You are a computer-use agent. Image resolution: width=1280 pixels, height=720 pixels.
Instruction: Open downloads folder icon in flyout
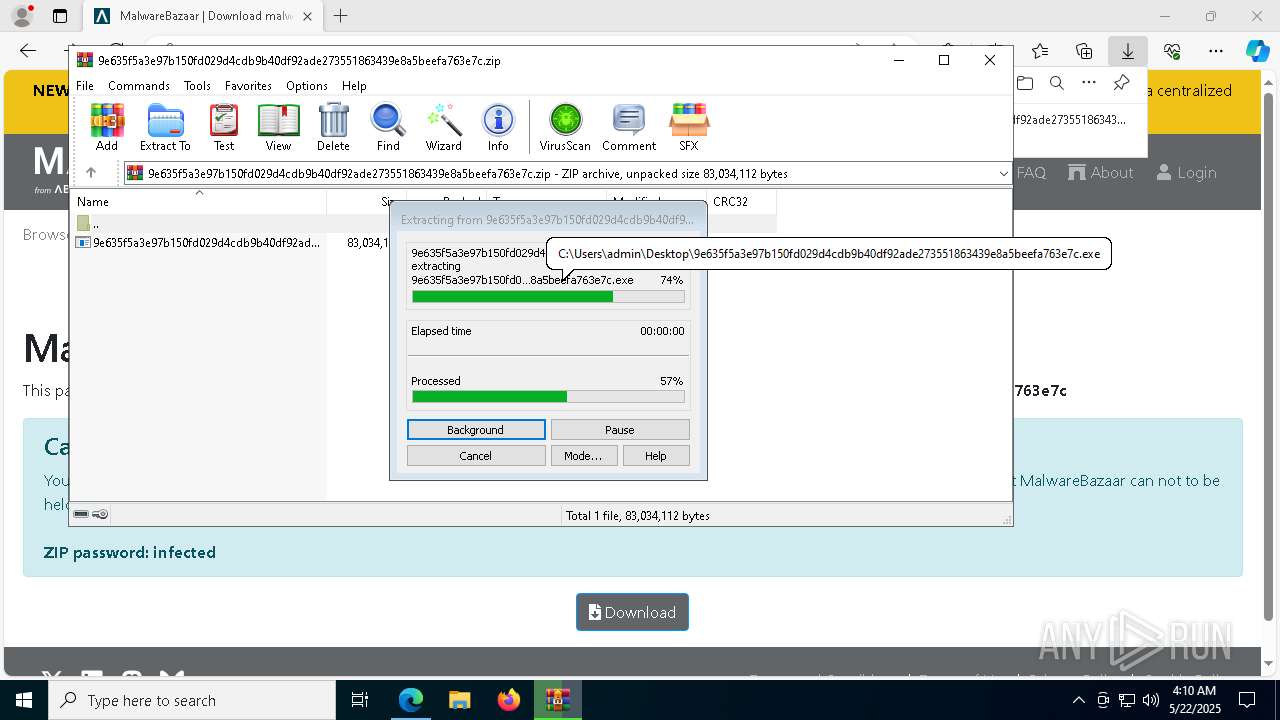1025,83
